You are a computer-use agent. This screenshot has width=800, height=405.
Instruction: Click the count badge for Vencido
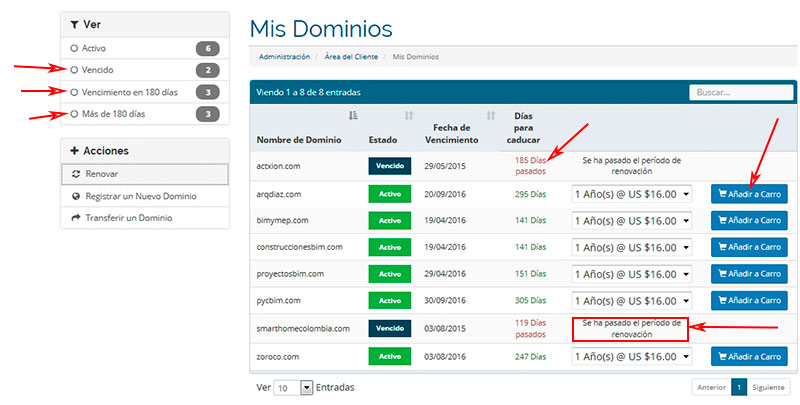(x=208, y=70)
